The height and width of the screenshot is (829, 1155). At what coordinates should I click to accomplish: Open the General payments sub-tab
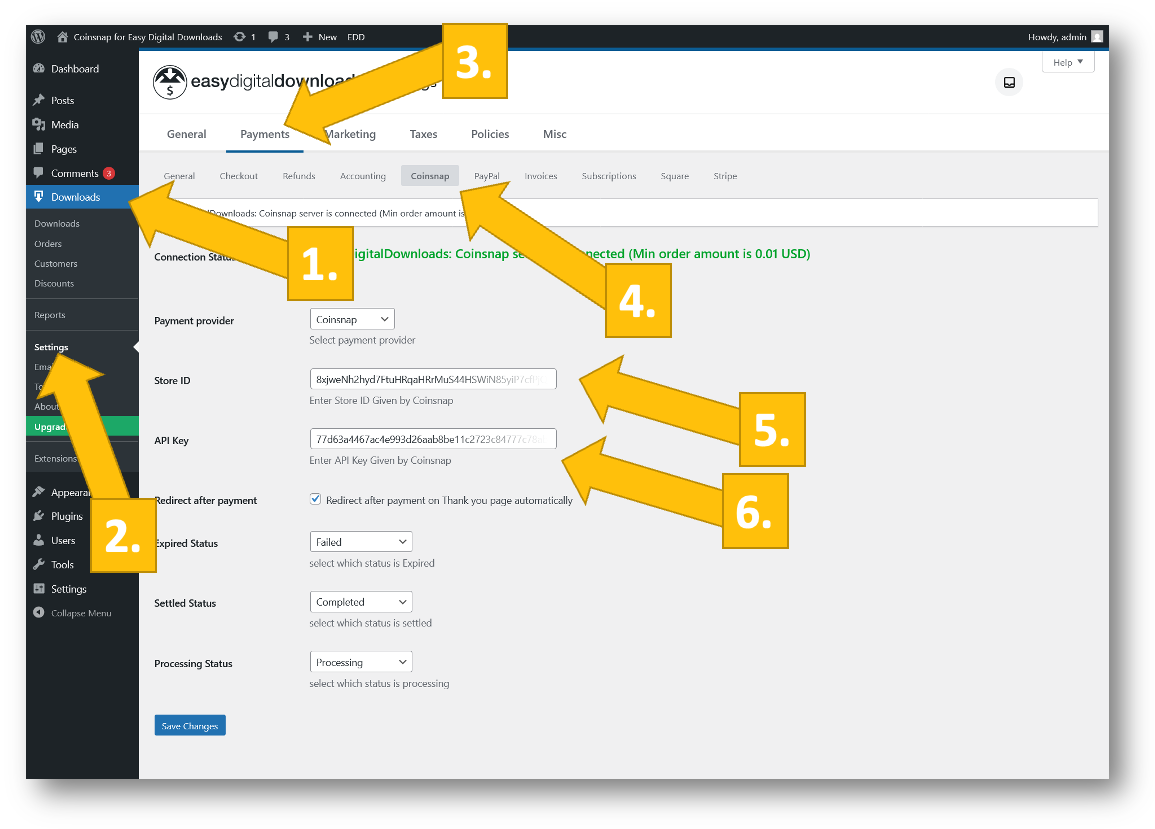[179, 175]
